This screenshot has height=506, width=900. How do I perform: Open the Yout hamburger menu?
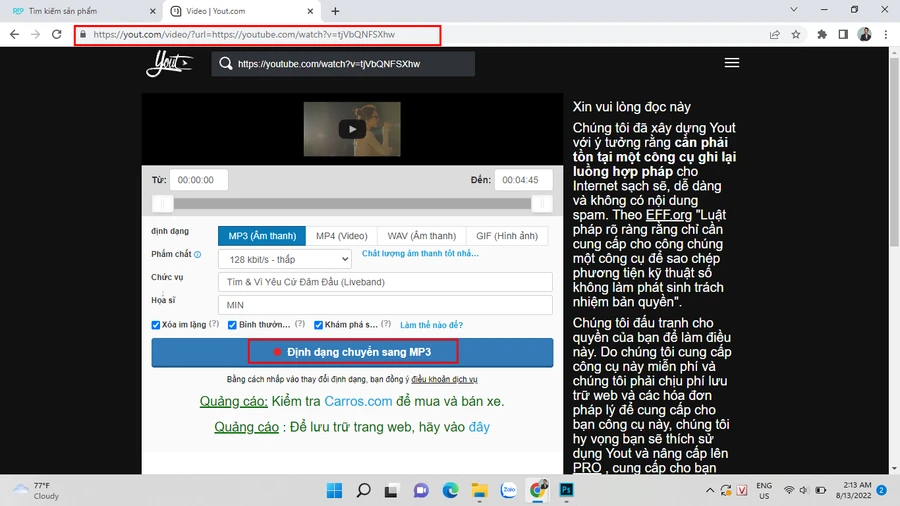click(x=732, y=63)
